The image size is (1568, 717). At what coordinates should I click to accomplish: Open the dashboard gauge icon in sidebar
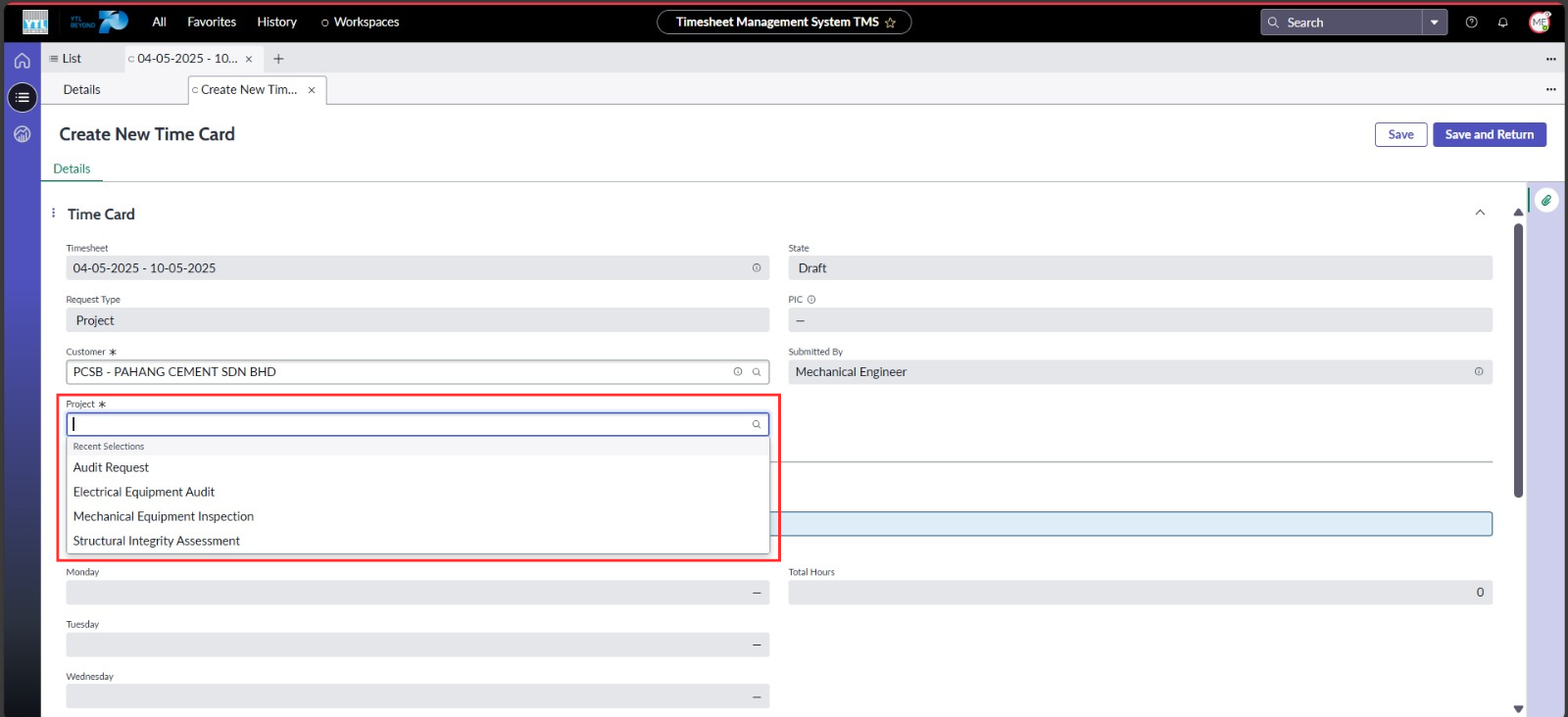pyautogui.click(x=23, y=134)
